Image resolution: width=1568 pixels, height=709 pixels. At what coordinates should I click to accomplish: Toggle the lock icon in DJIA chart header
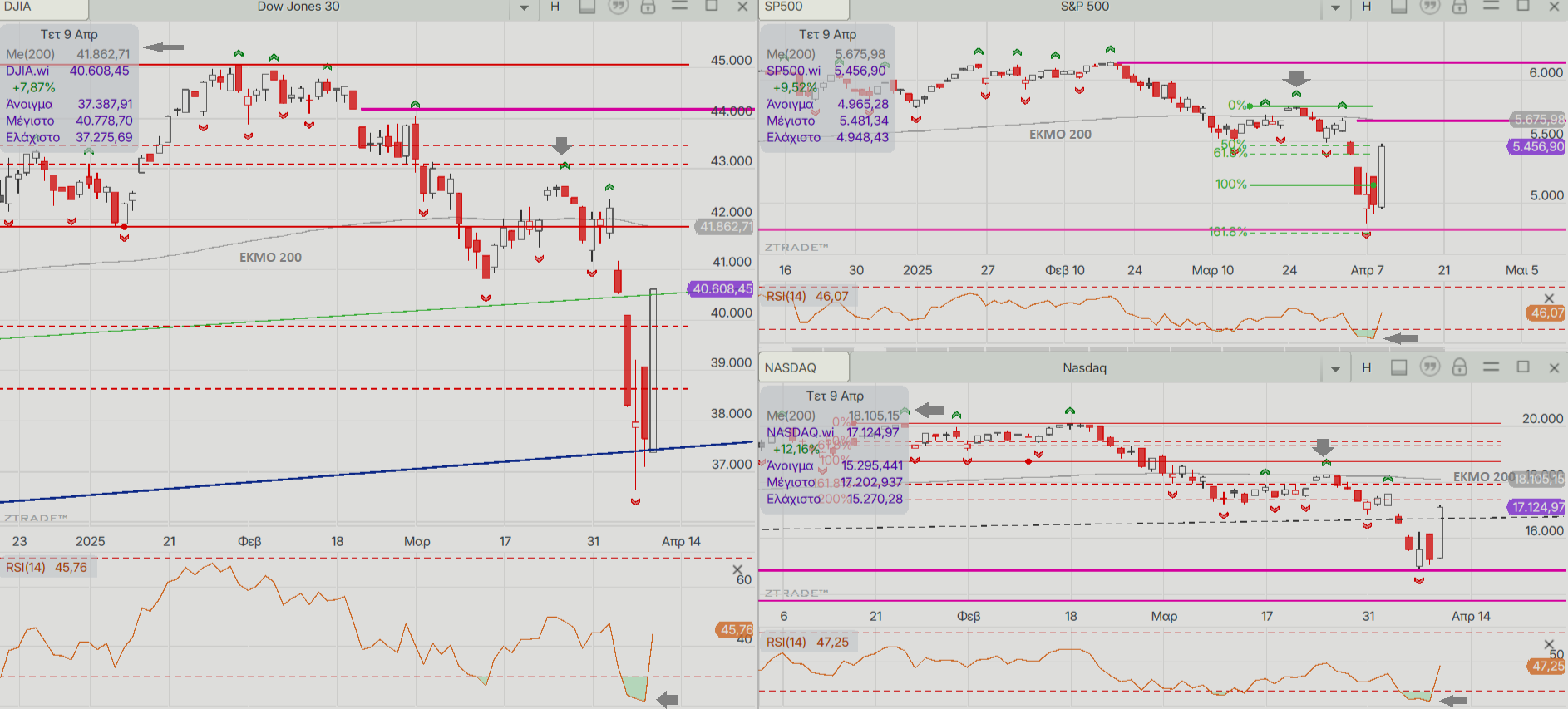pyautogui.click(x=648, y=7)
